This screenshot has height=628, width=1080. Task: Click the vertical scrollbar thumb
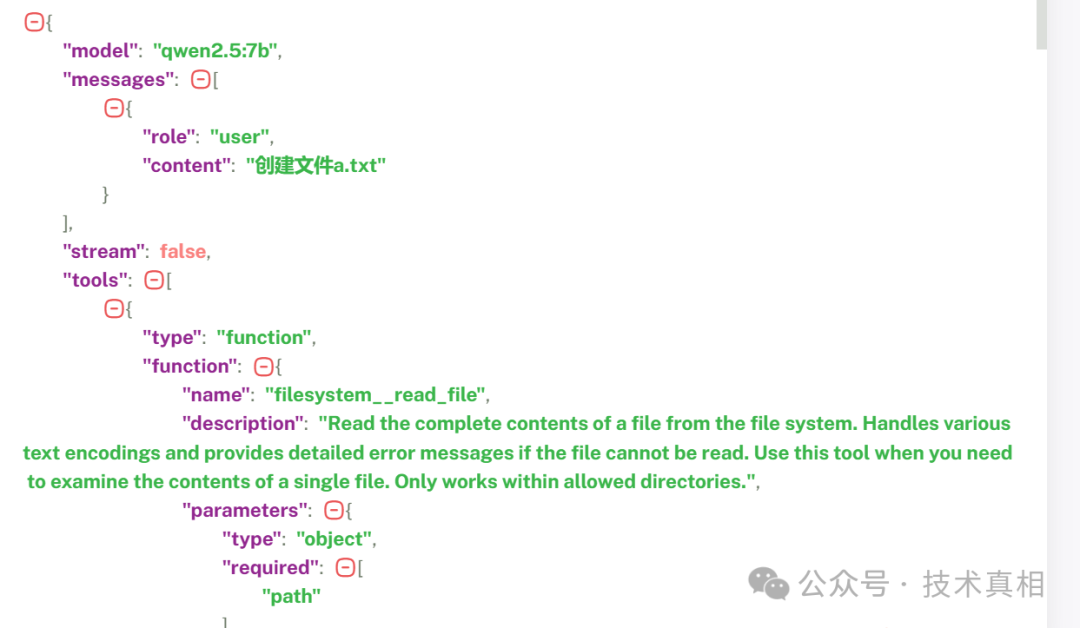point(1041,24)
